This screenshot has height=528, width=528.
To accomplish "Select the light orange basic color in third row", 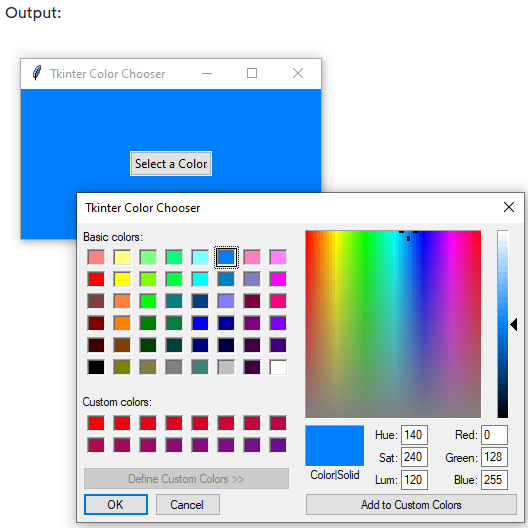I will [x=122, y=301].
